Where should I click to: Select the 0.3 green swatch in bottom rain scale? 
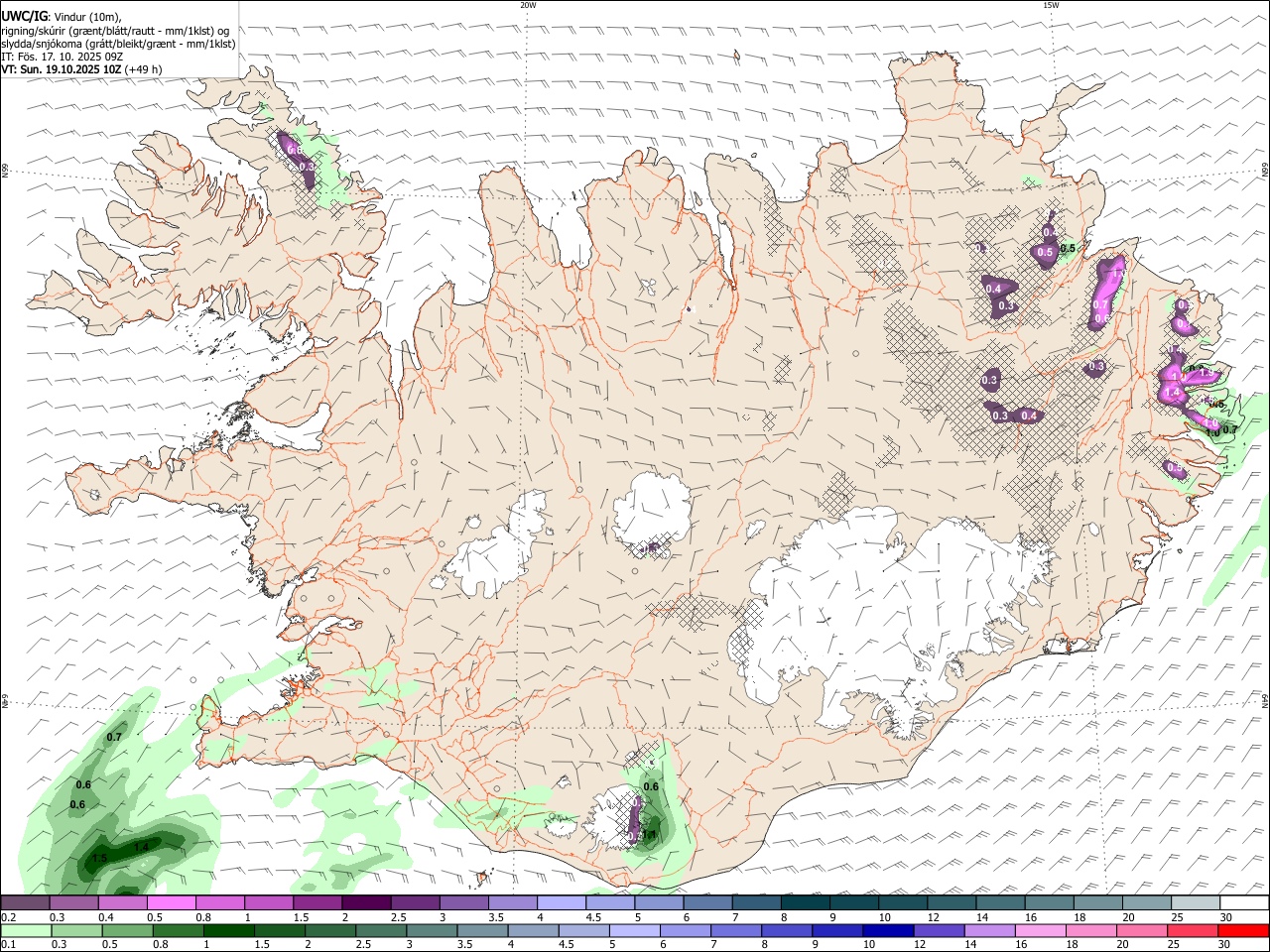point(77,931)
